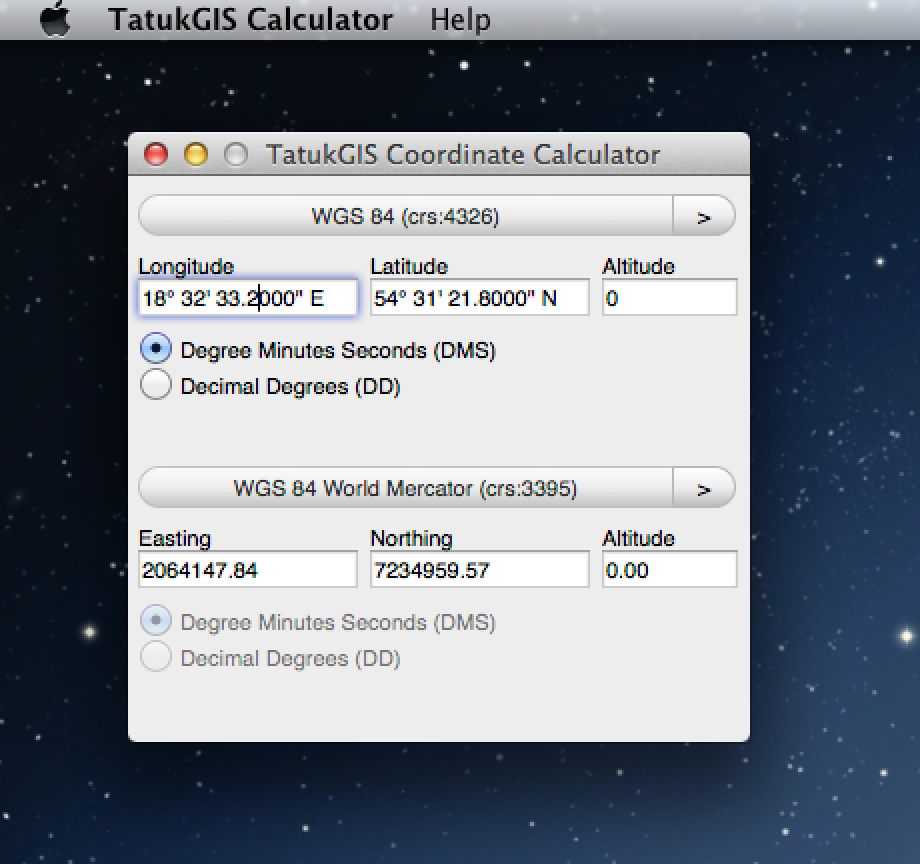Click the TatukGIS Coordinate Calculator window title
The image size is (920, 864).
(x=463, y=155)
